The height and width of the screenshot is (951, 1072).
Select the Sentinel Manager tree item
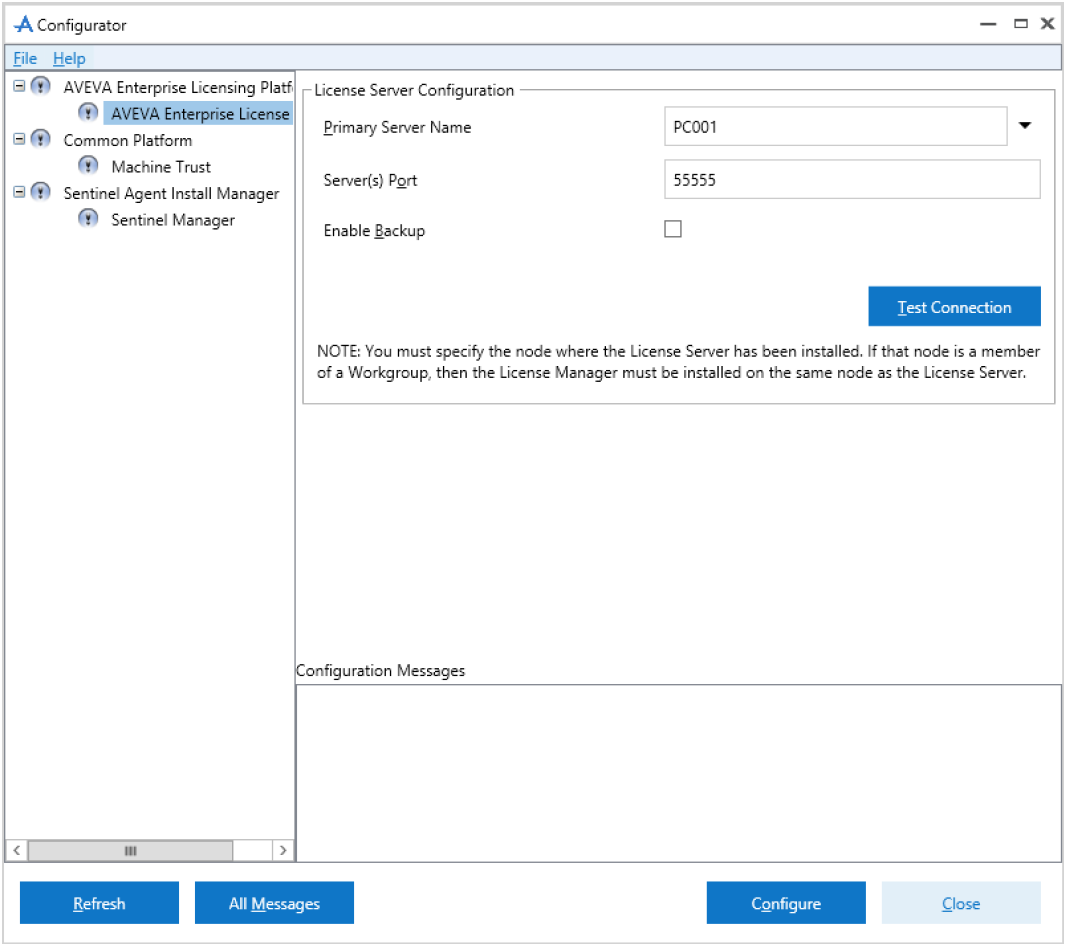174,221
